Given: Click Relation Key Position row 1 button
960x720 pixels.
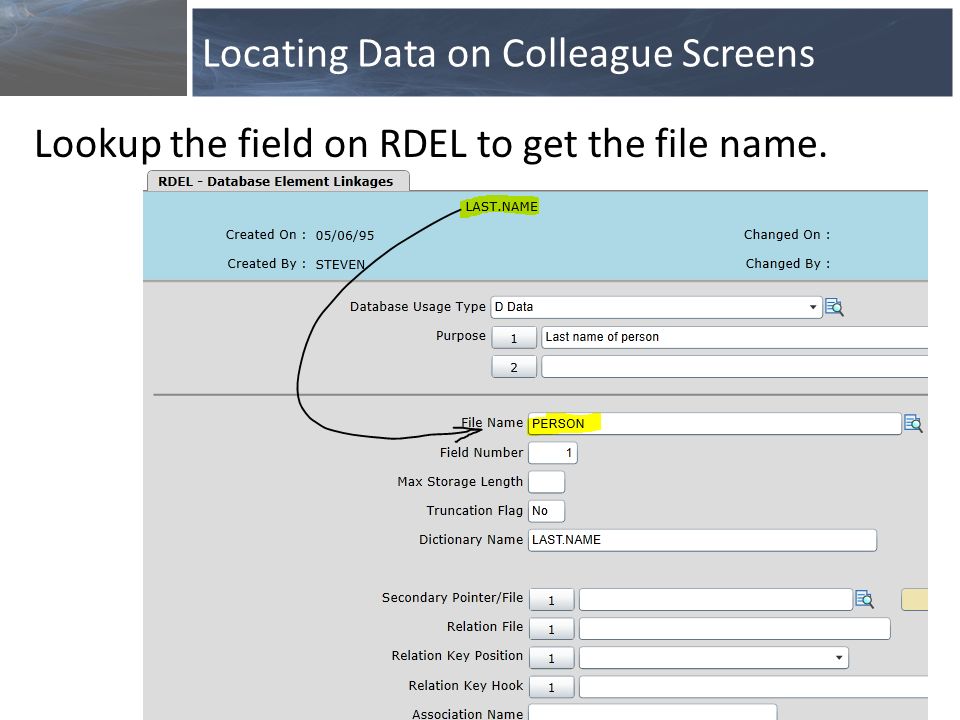Looking at the screenshot, I should tap(552, 658).
